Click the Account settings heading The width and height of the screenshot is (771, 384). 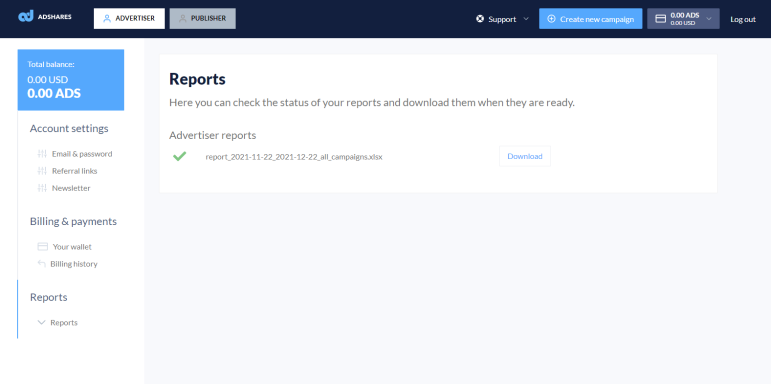[x=69, y=129]
